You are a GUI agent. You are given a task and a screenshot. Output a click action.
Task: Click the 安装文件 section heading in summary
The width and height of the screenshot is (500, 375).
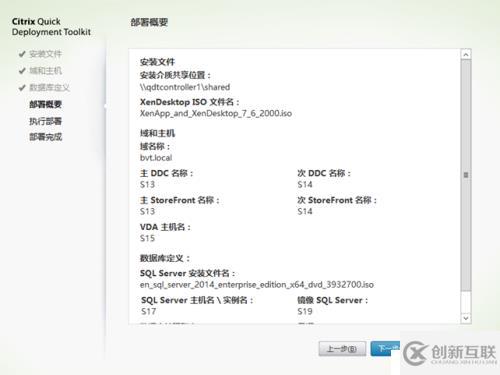157,62
